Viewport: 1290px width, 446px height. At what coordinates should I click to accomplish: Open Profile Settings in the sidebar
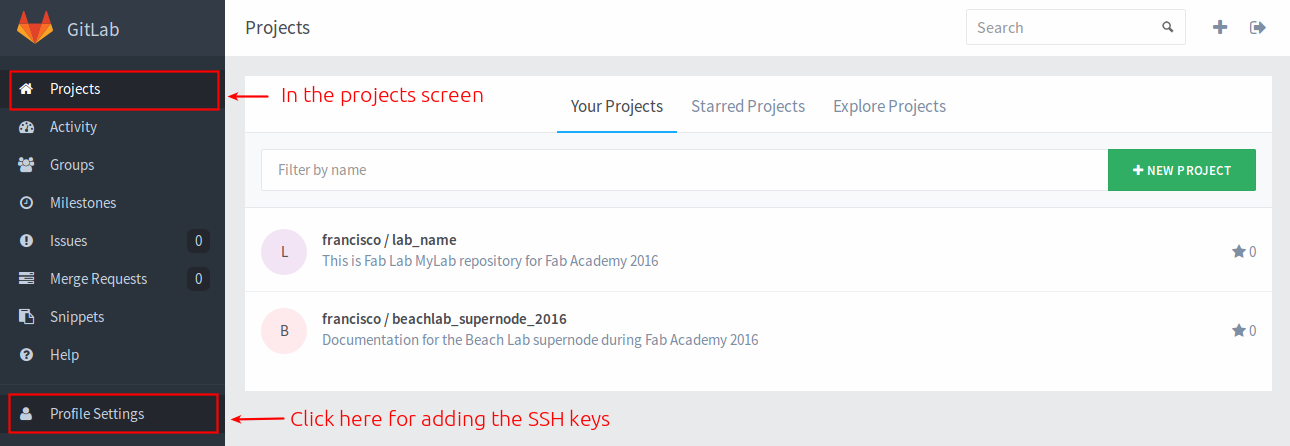(x=112, y=414)
